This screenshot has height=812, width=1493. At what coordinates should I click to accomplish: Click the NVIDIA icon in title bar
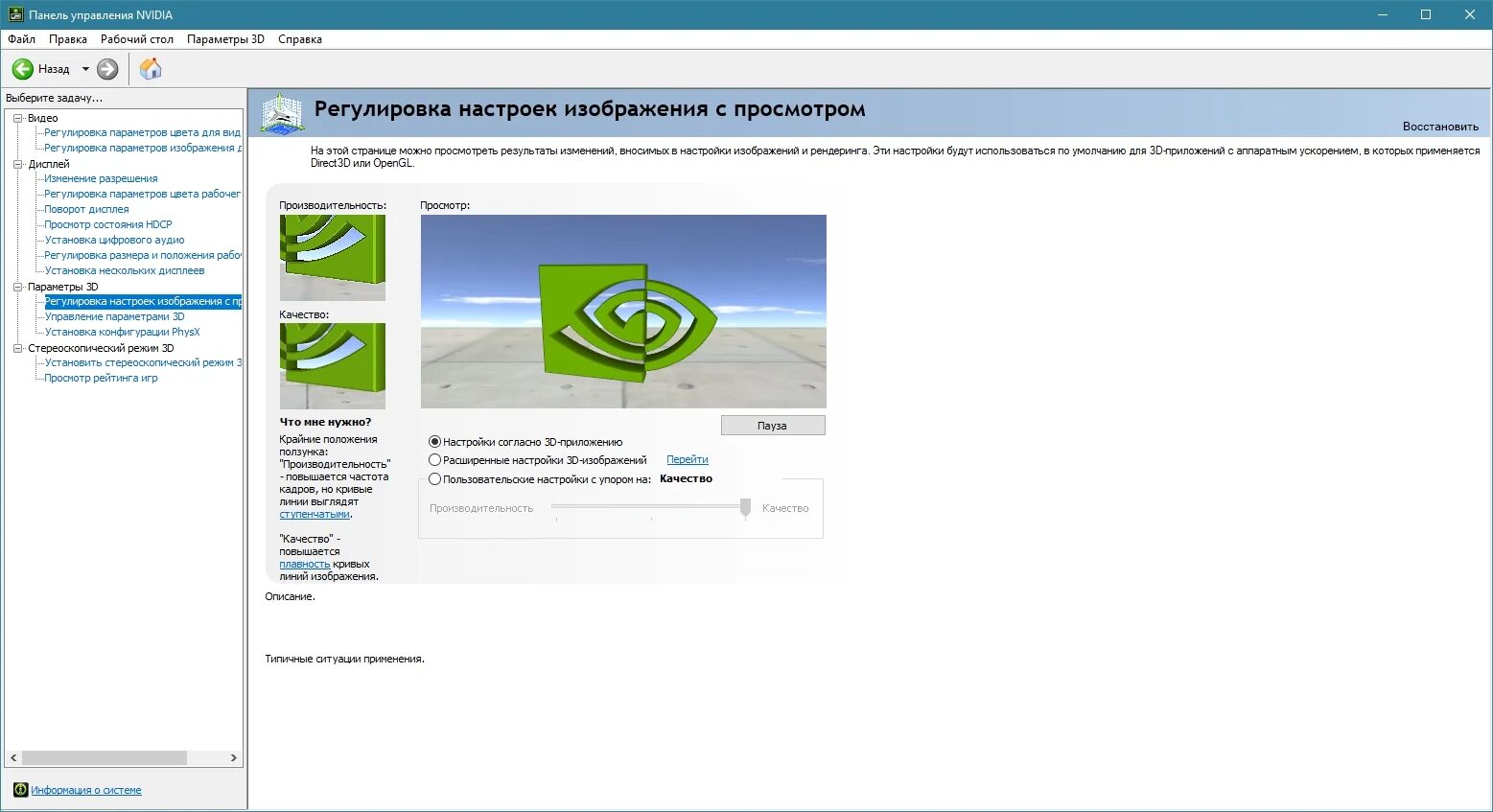pos(15,14)
